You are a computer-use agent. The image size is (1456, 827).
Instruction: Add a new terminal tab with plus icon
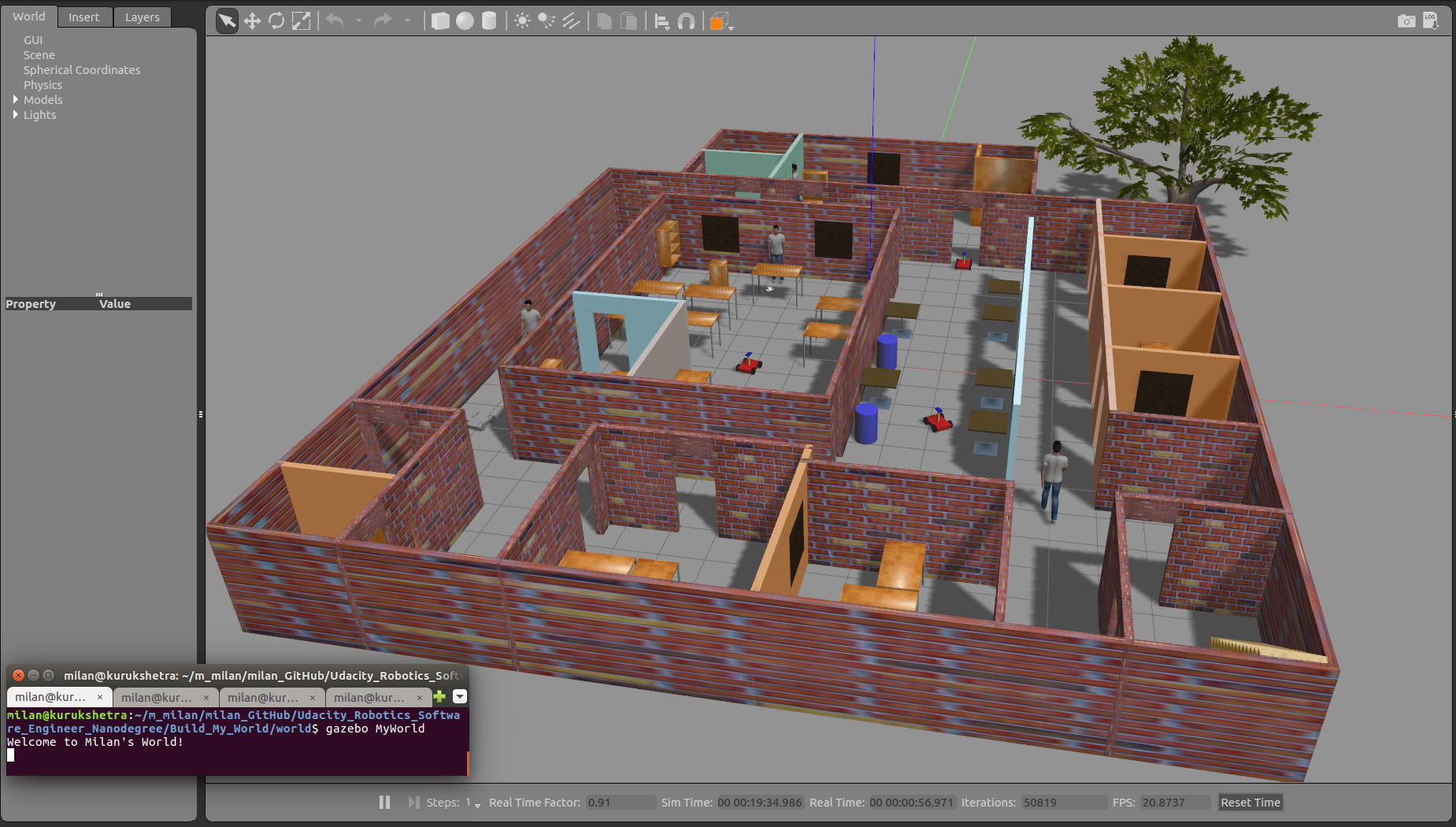pos(439,696)
